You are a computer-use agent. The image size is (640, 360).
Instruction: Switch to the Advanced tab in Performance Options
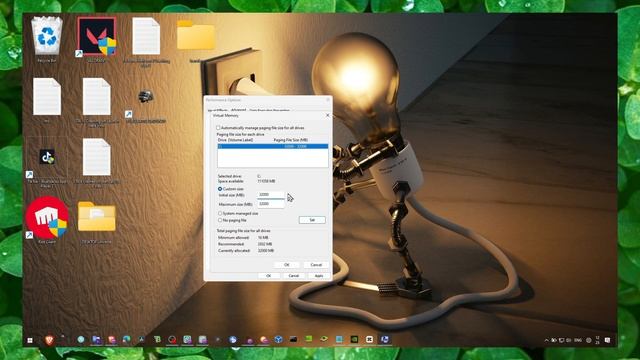(238, 110)
